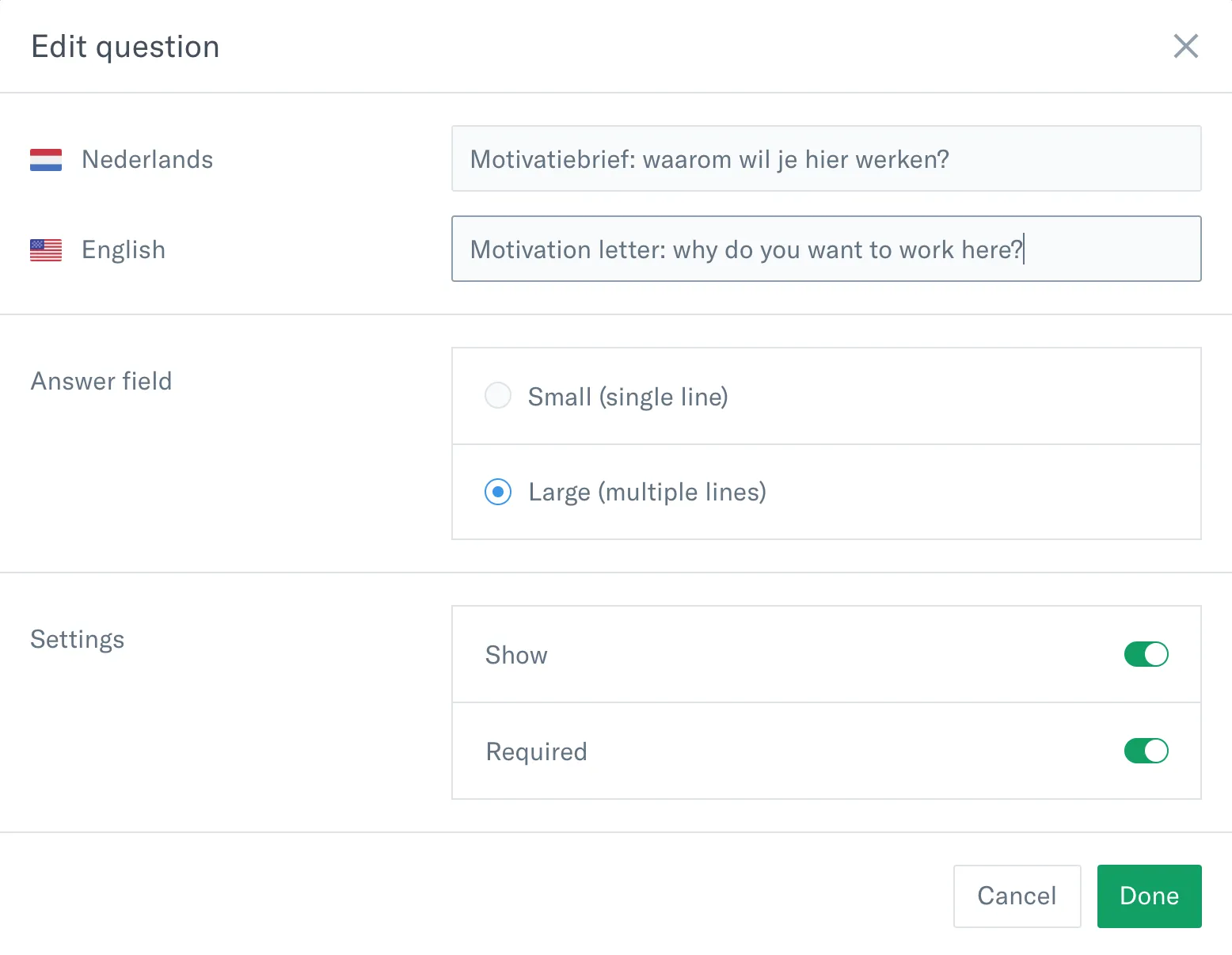The height and width of the screenshot is (955, 1232).
Task: Click the United States flag icon
Action: coord(46,250)
